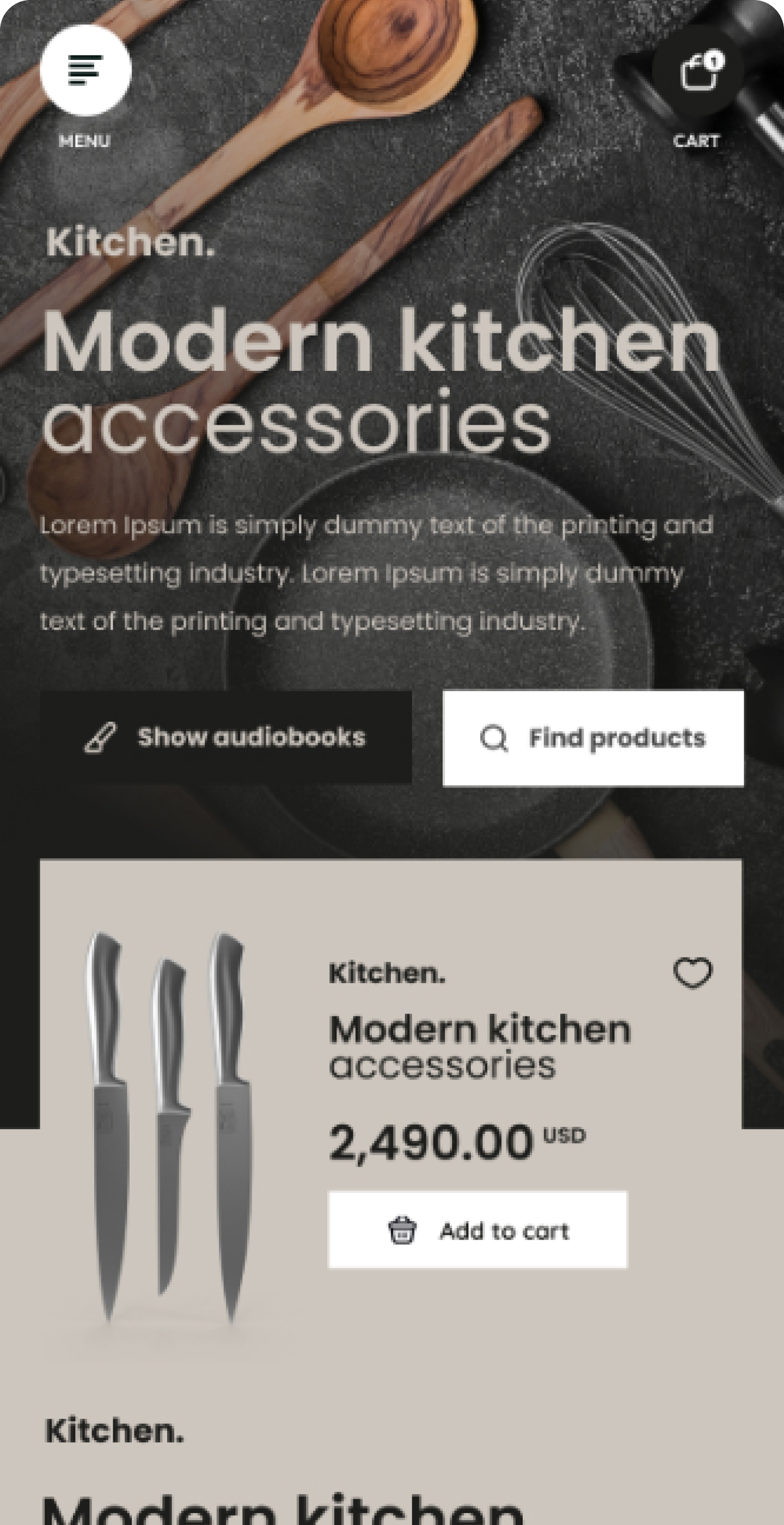
Task: Click the basket icon in Add to cart
Action: tap(402, 1230)
